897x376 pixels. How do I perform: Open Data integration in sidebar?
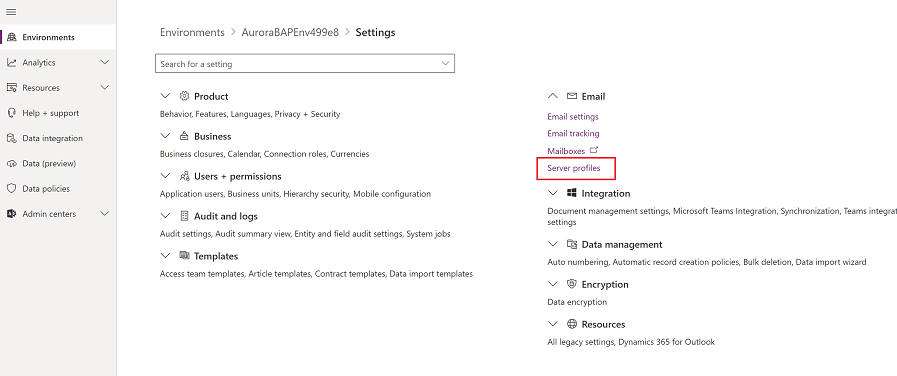(58, 138)
